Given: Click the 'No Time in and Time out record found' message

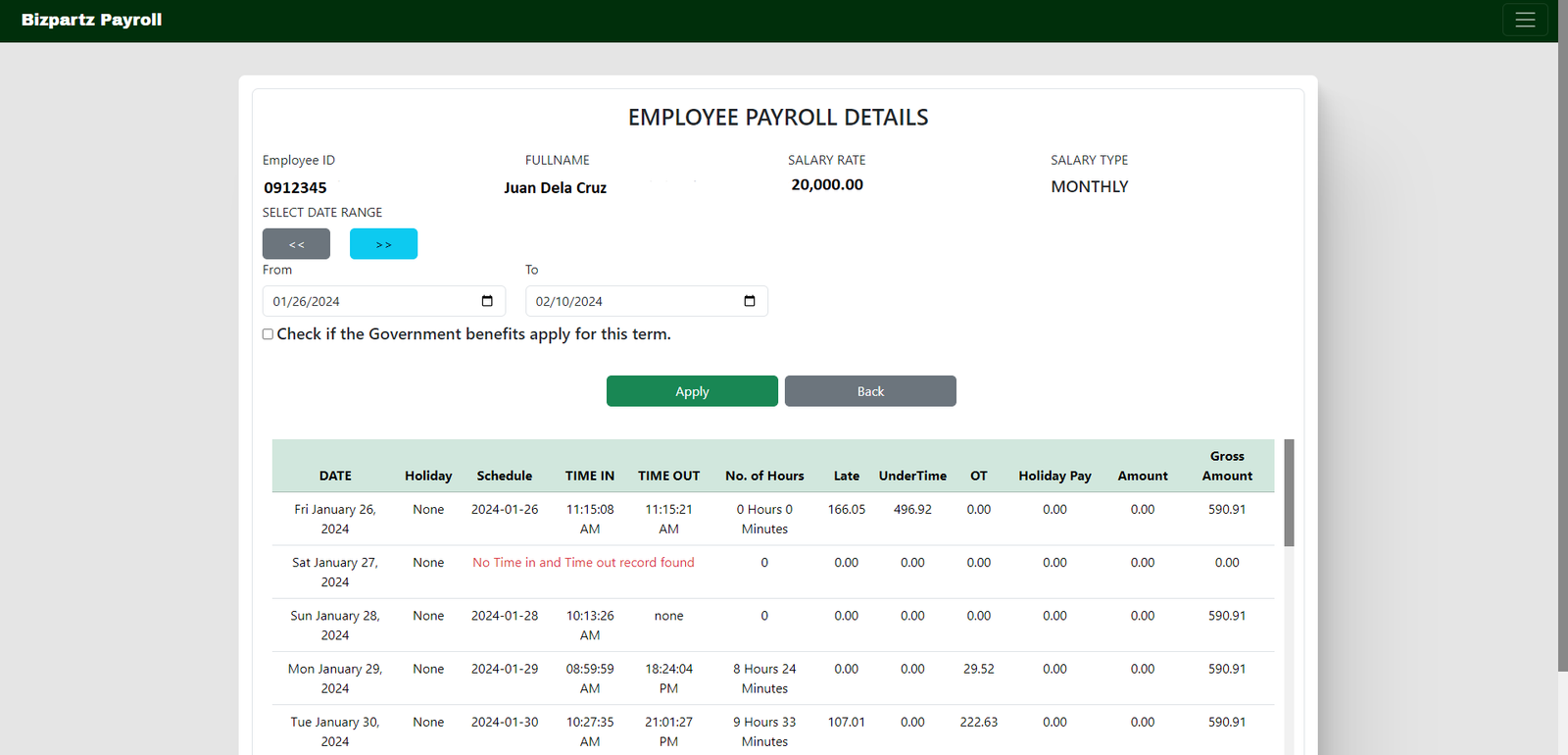Looking at the screenshot, I should click(583, 563).
